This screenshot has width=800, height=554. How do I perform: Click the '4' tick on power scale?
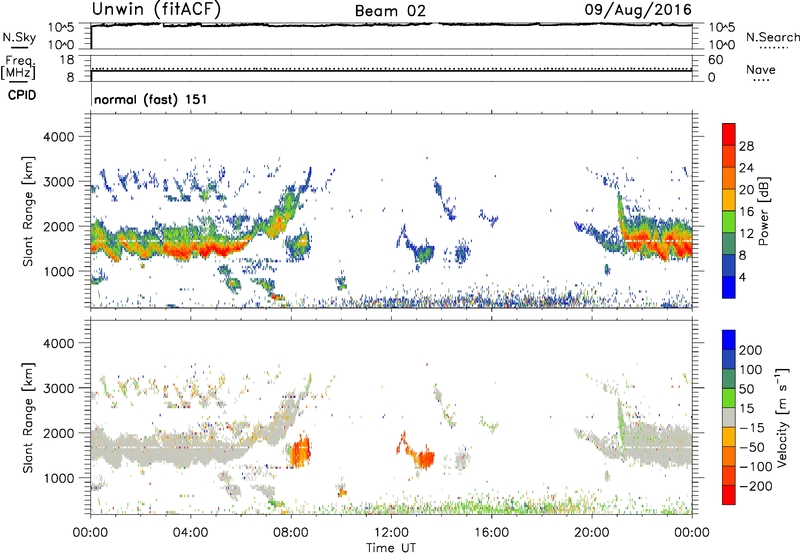[743, 277]
